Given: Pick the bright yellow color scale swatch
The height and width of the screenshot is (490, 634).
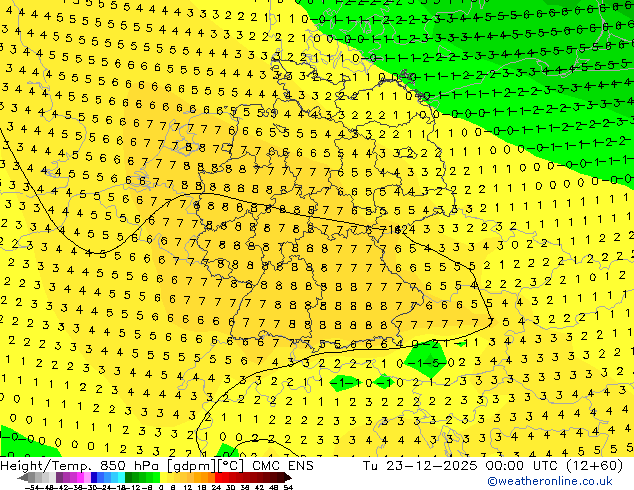Looking at the screenshot, I should [x=163, y=478].
